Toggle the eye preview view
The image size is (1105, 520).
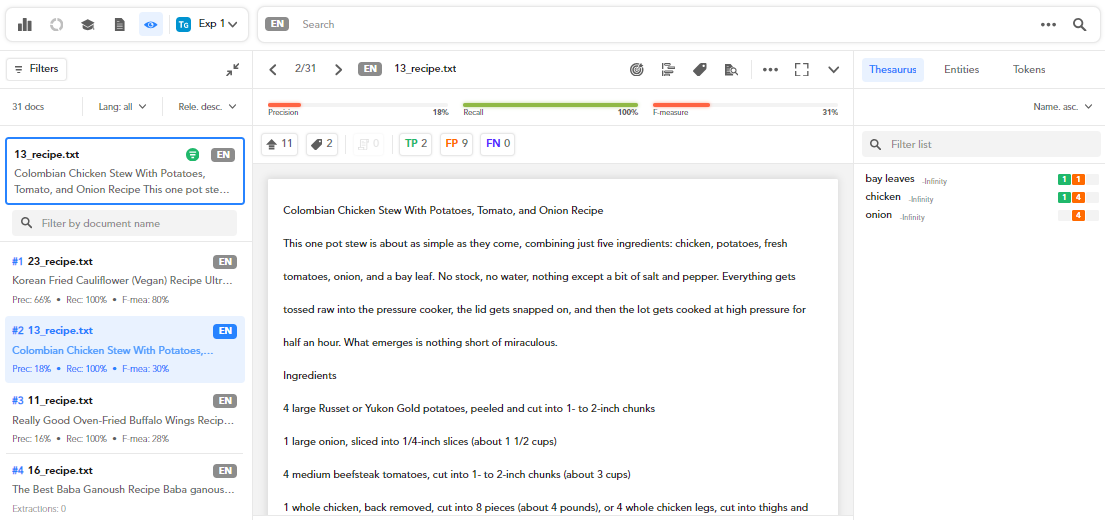[x=150, y=24]
